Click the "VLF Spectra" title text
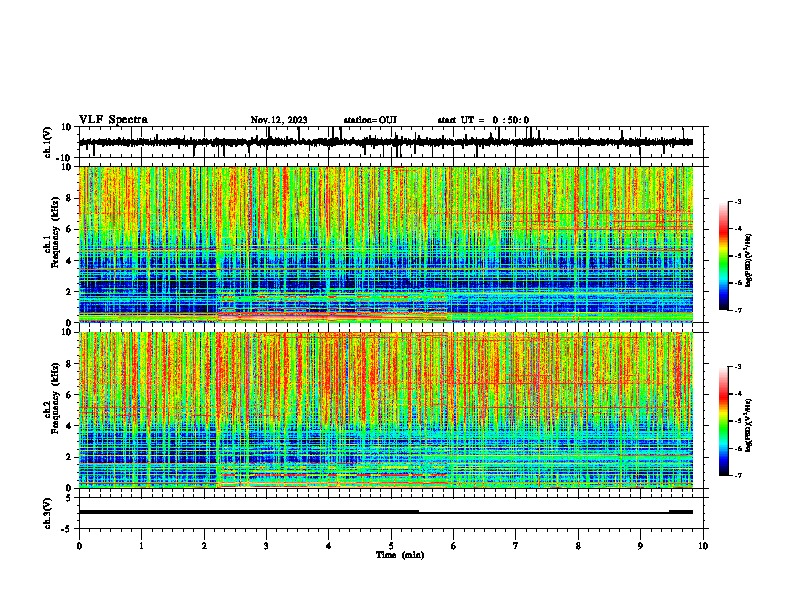792x612 pixels. (x=113, y=120)
